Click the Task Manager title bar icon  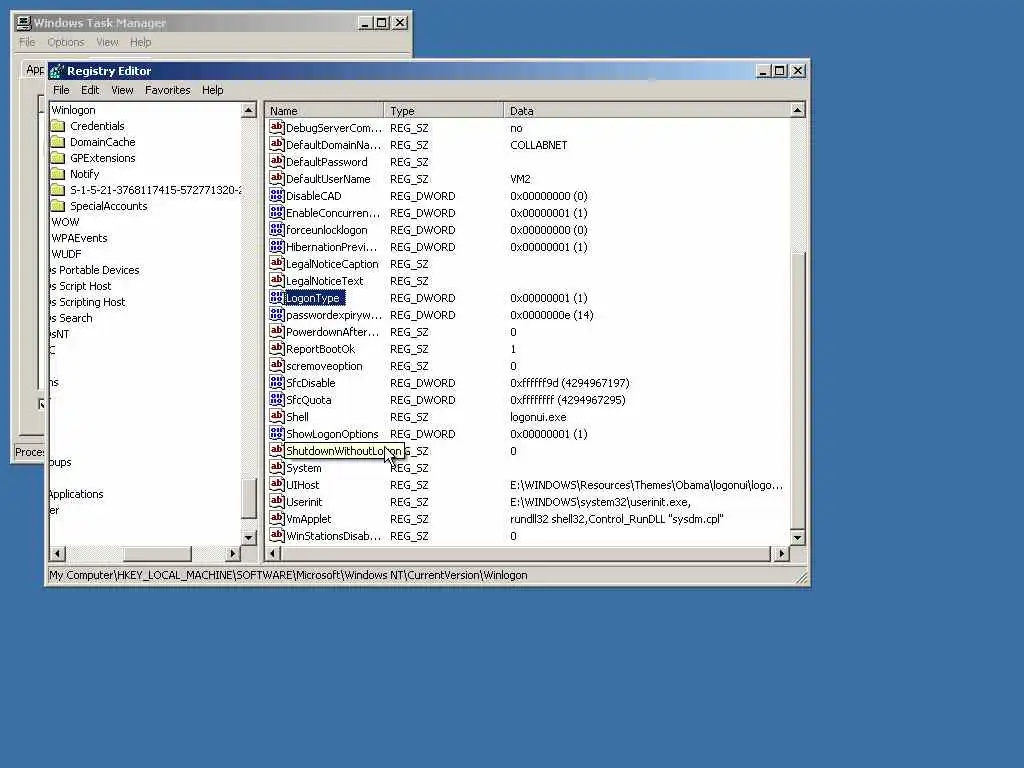24,23
